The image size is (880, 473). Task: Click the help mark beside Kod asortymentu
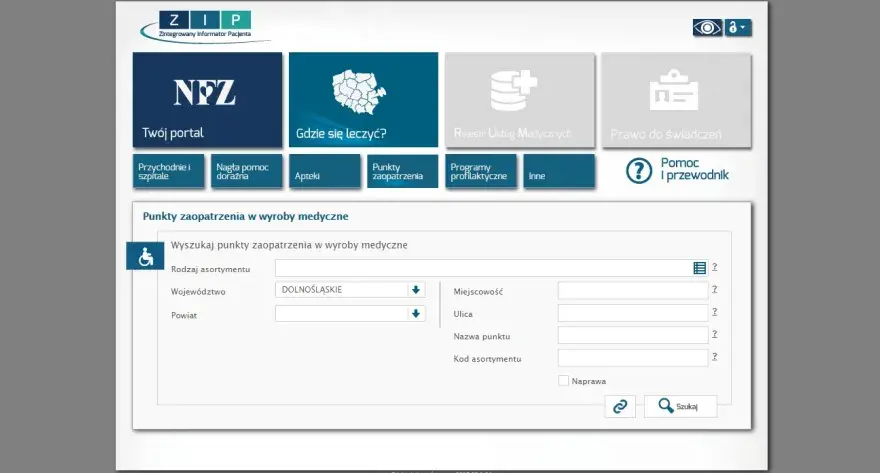[714, 356]
